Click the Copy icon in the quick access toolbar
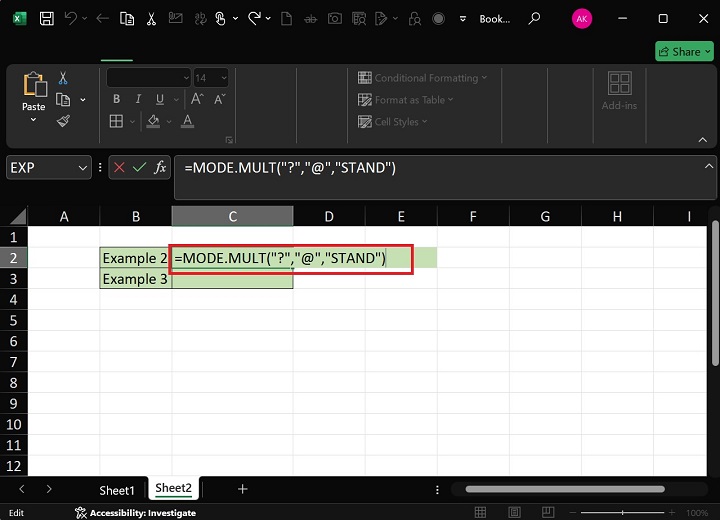 click(127, 19)
